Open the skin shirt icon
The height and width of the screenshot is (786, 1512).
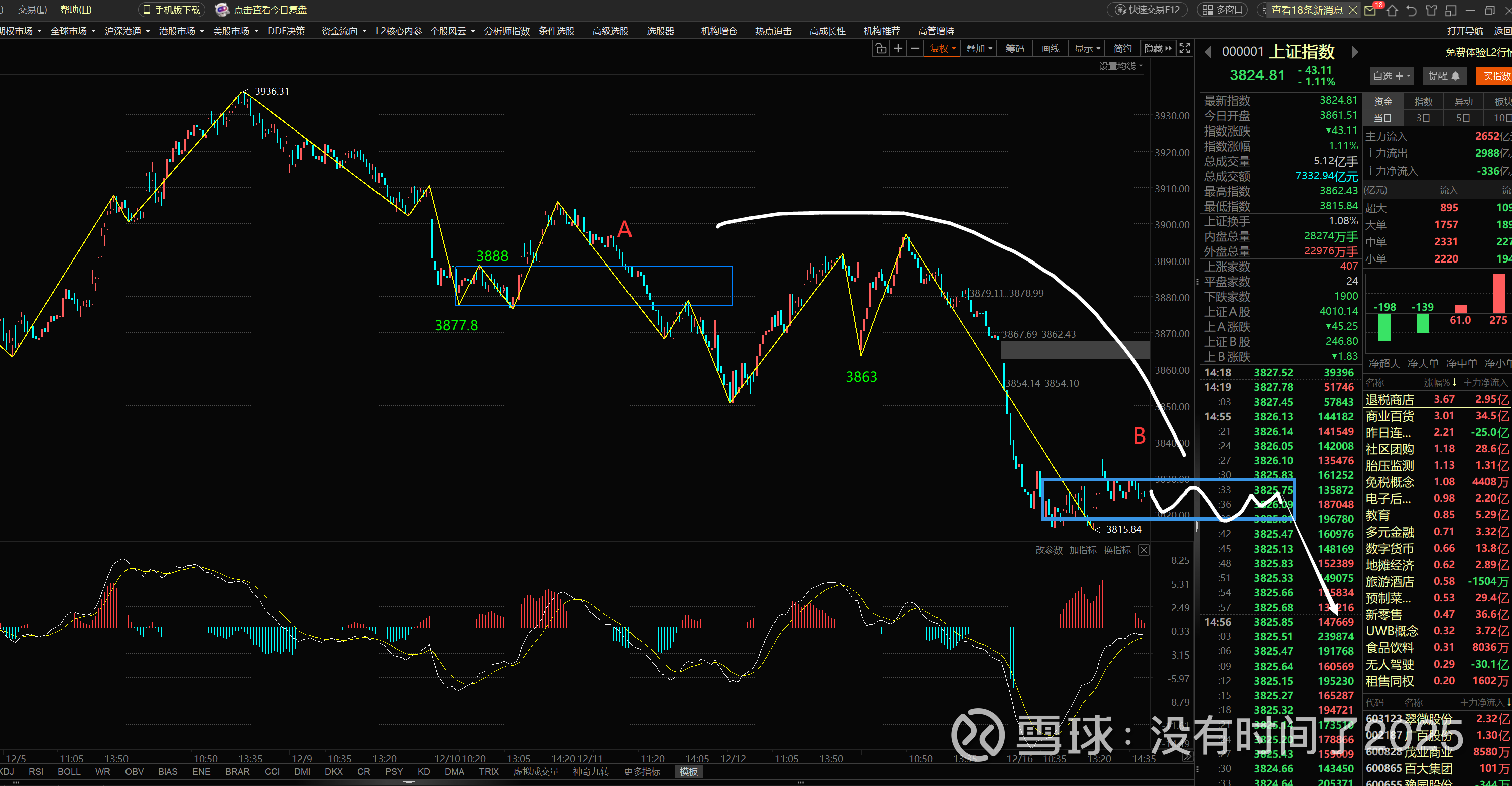coord(1431,10)
